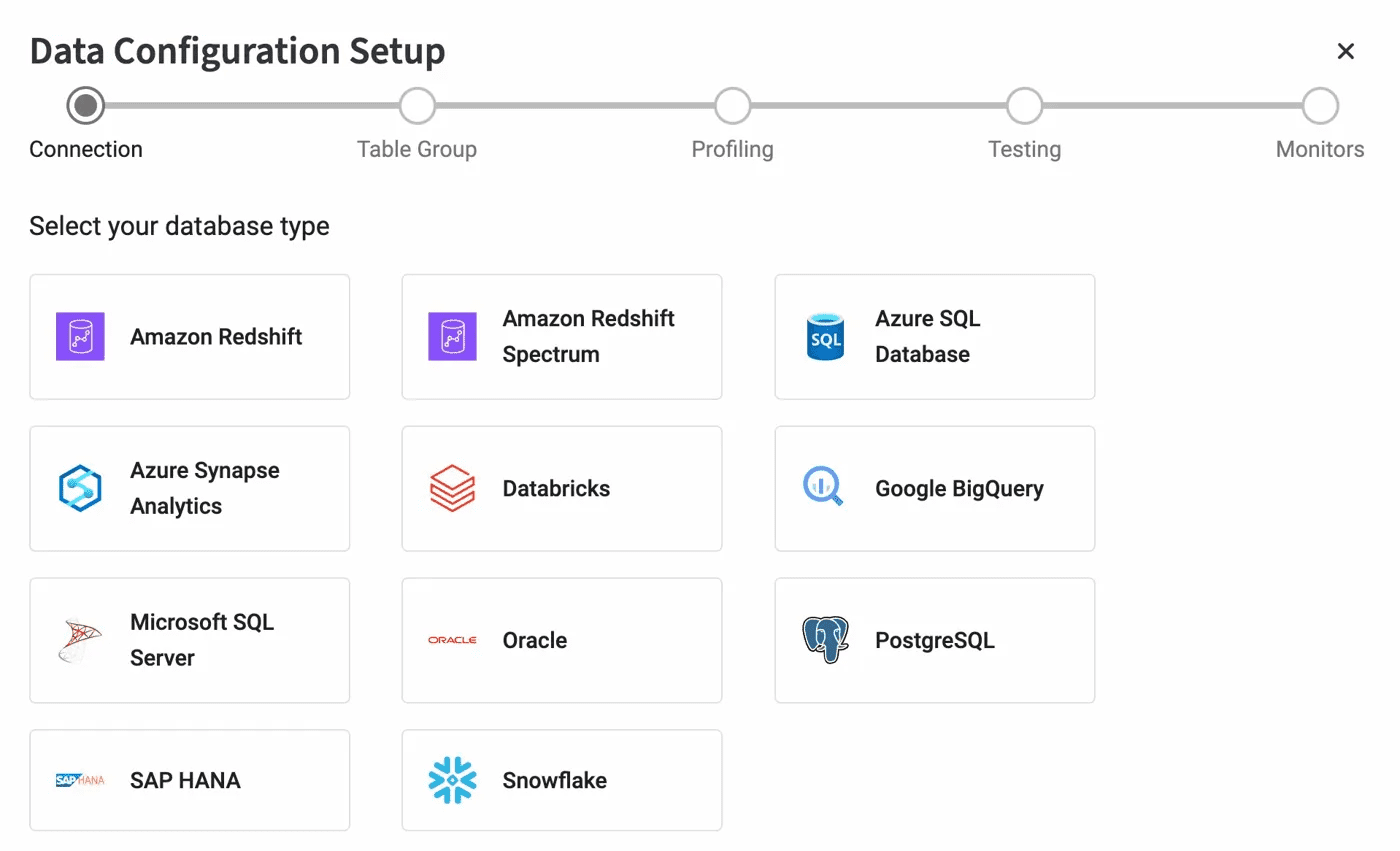Click the Amazon Redshift logo icon
The image size is (1400, 851).
tap(80, 337)
